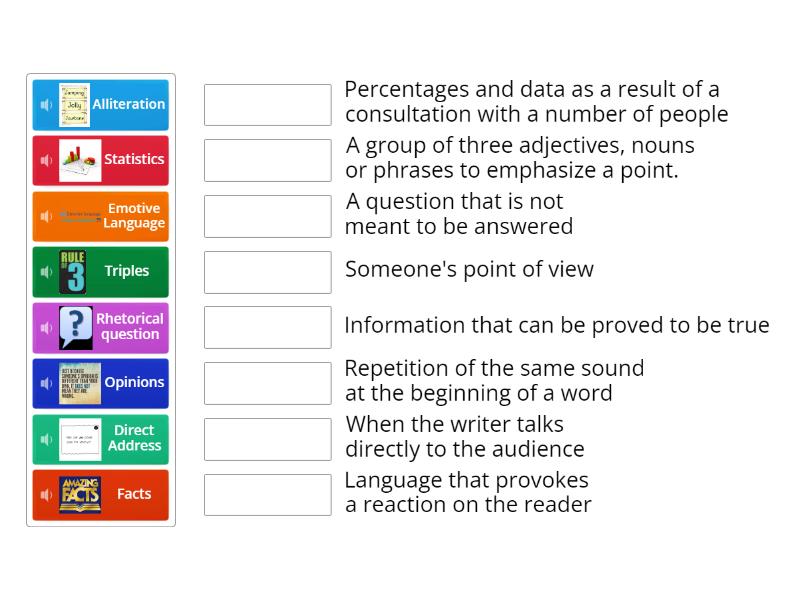
Task: Play audio for the Alliteration tile
Action: (x=46, y=105)
